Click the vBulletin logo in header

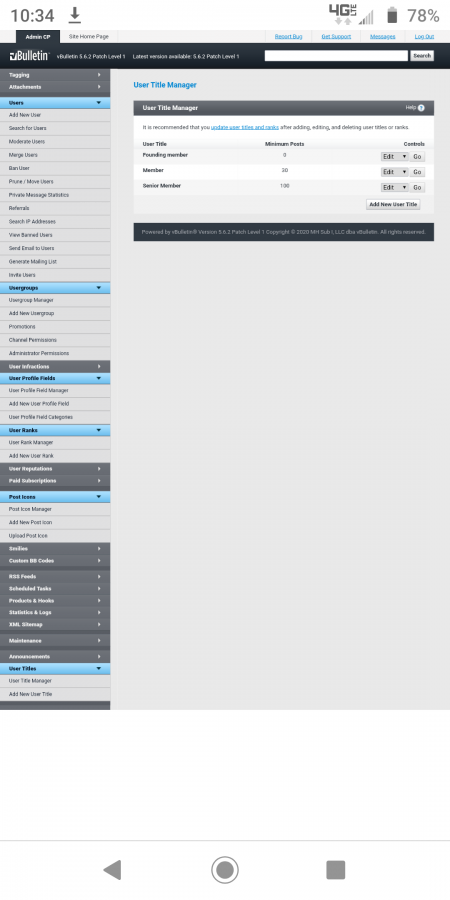30,56
